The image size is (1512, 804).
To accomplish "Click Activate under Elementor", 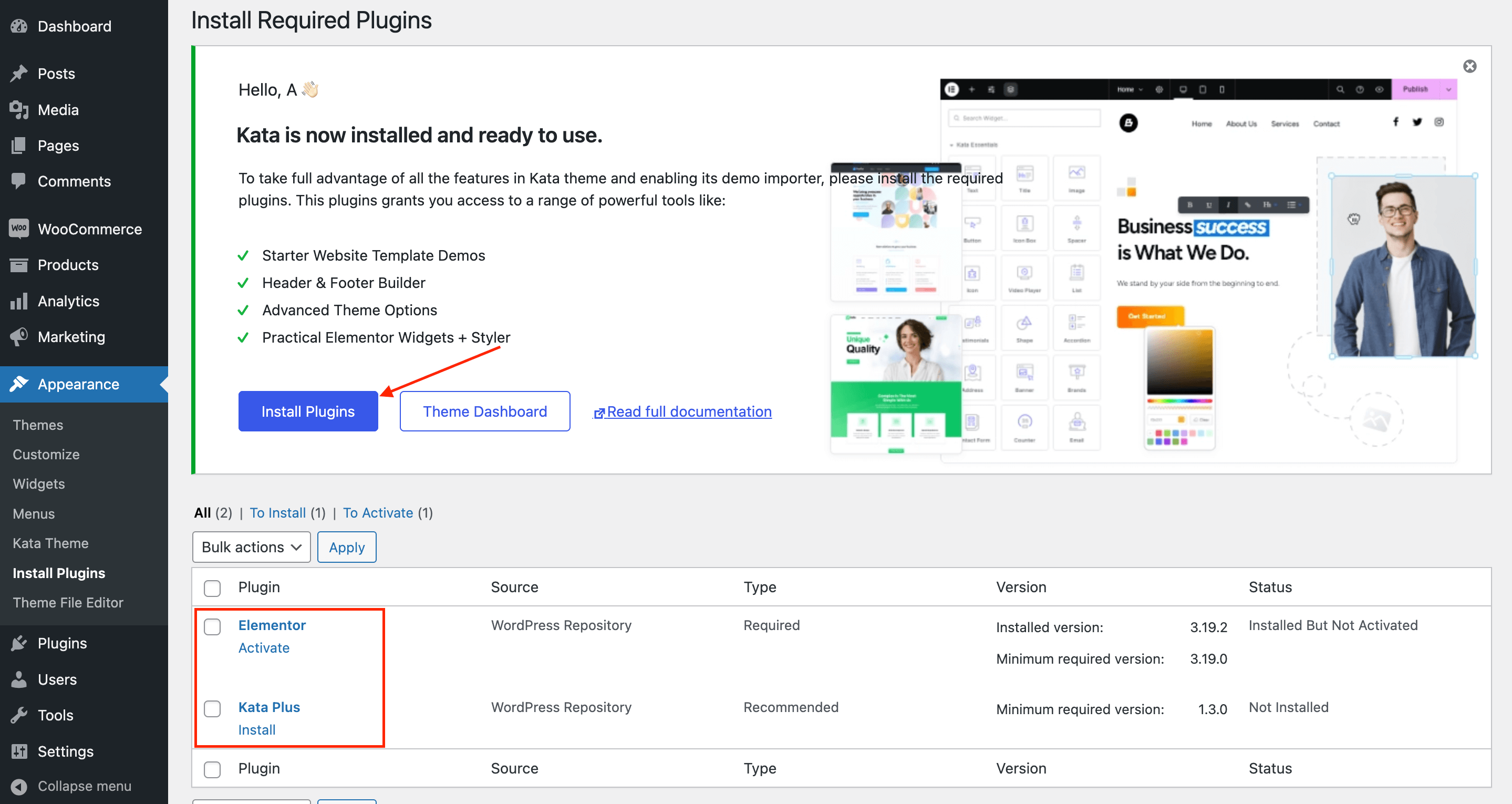I will (264, 648).
